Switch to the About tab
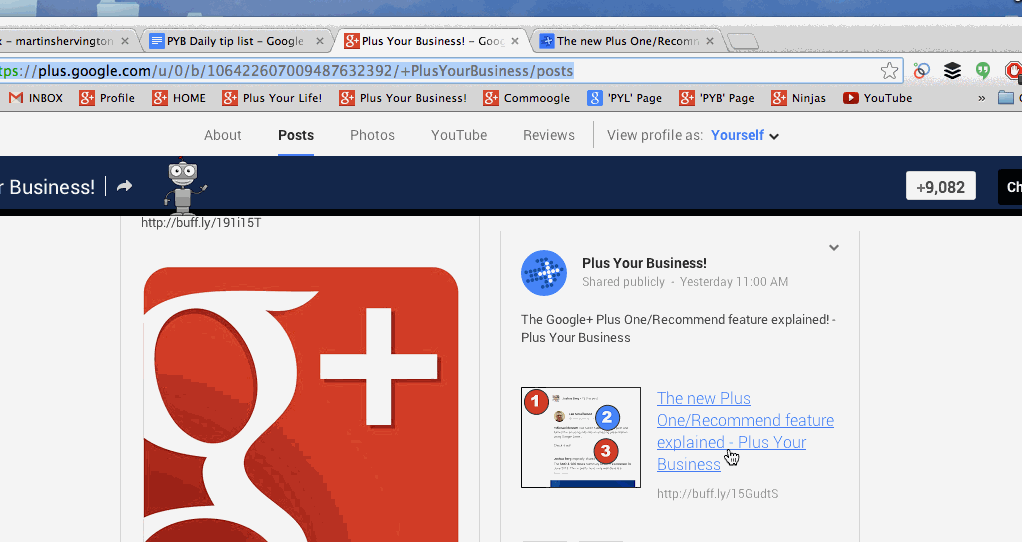1022x542 pixels. tap(222, 135)
